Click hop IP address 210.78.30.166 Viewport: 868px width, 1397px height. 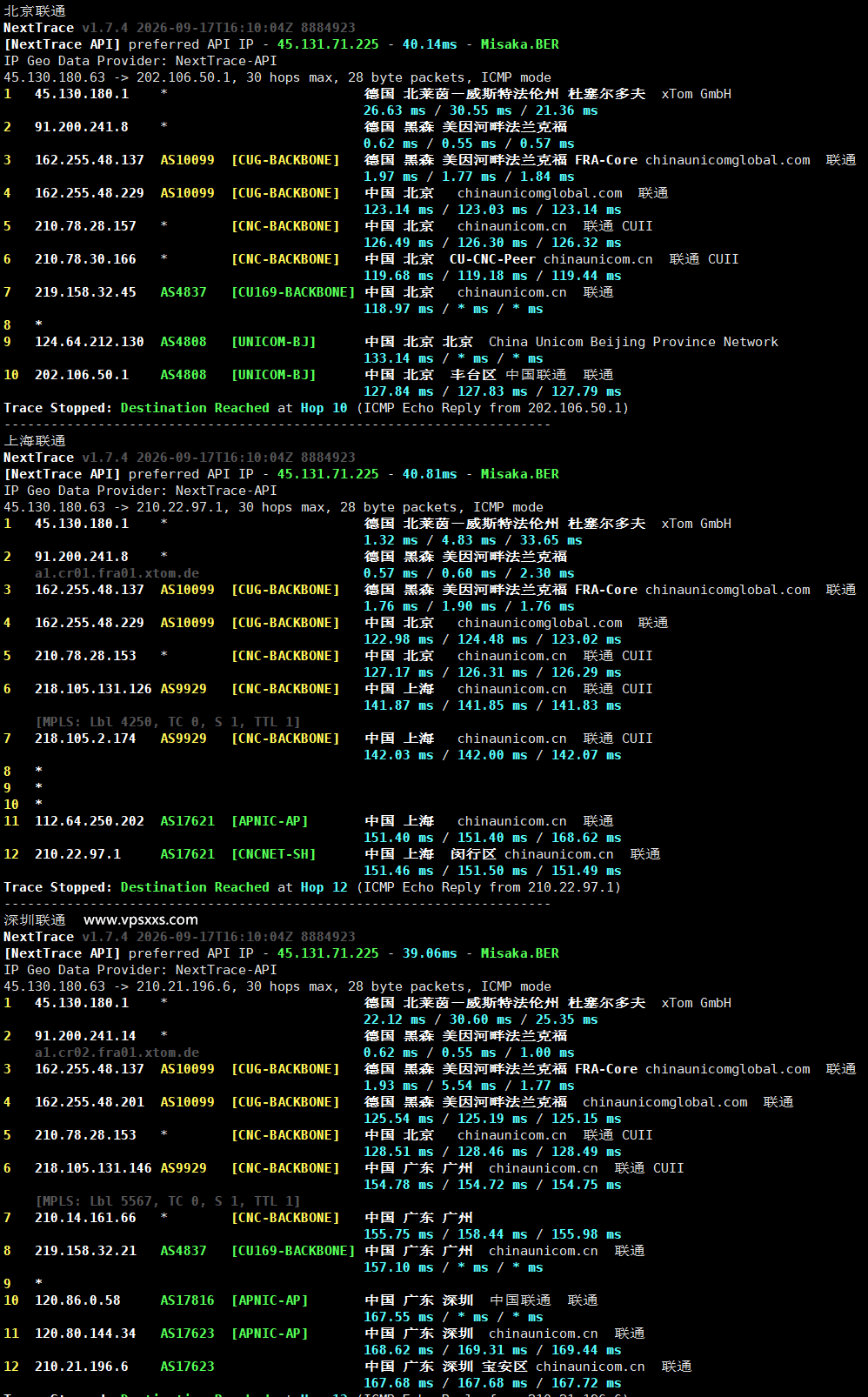pos(85,259)
